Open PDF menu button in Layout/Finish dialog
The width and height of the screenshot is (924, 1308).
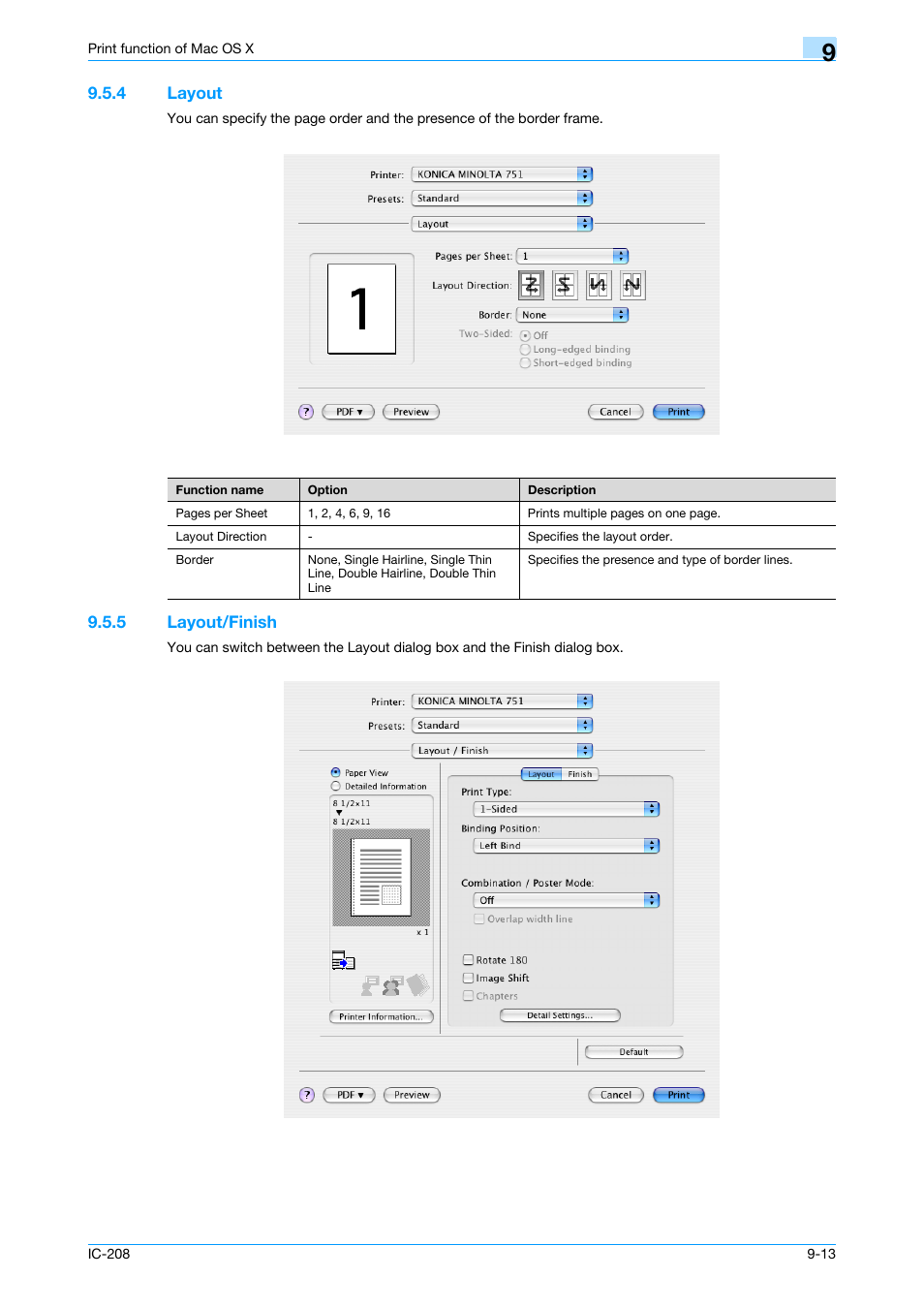(x=350, y=1095)
